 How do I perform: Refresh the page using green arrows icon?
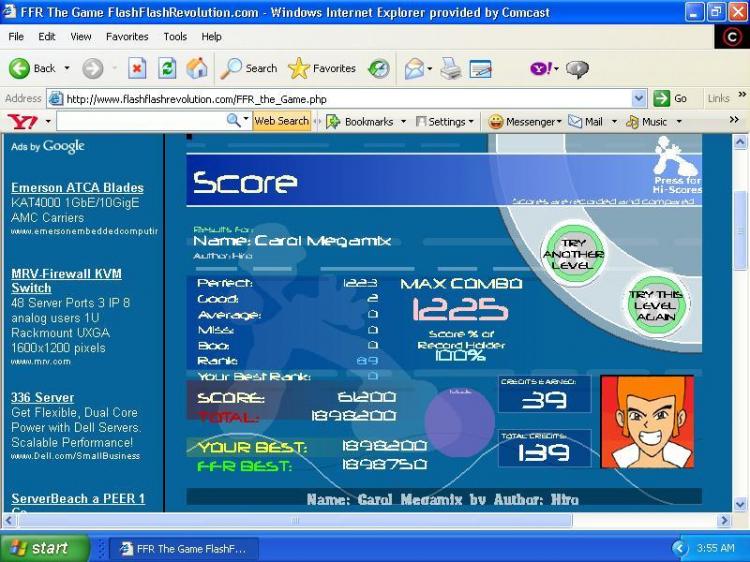pos(167,68)
